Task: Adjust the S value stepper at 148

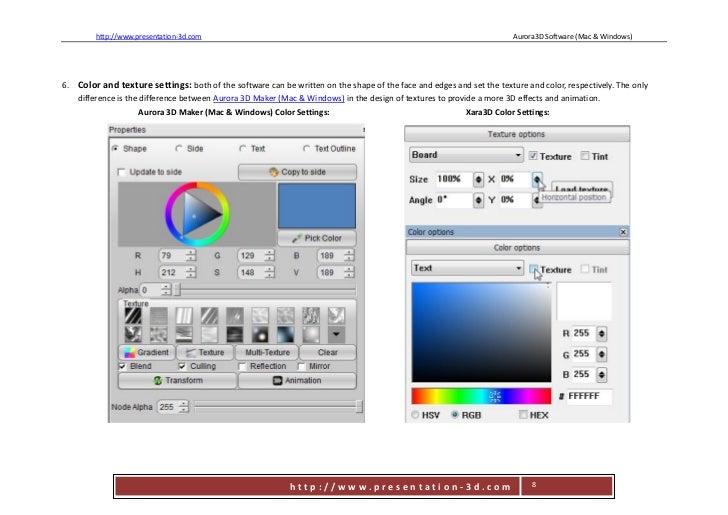Action: tap(270, 272)
